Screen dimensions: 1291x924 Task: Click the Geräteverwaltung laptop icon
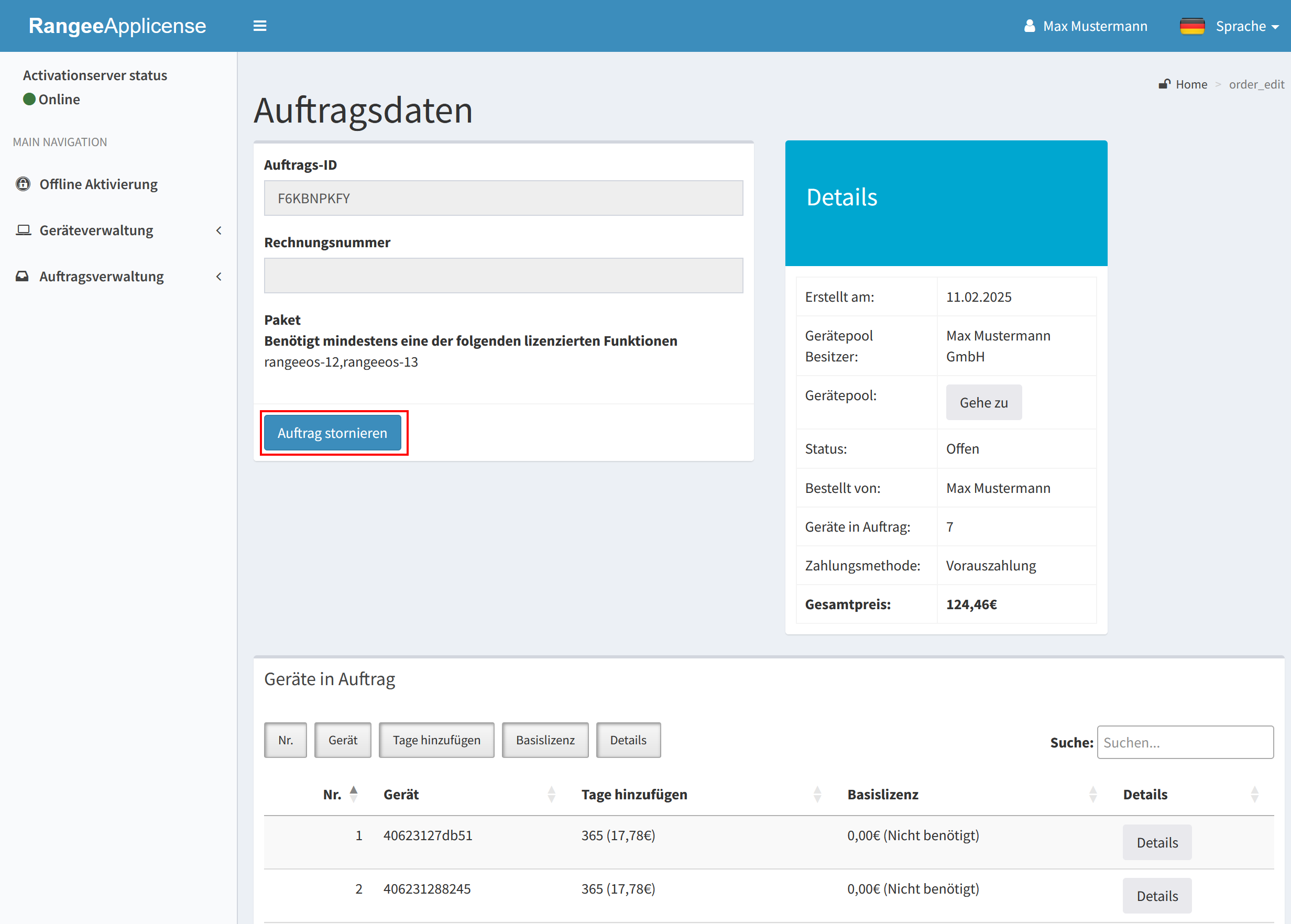tap(23, 230)
